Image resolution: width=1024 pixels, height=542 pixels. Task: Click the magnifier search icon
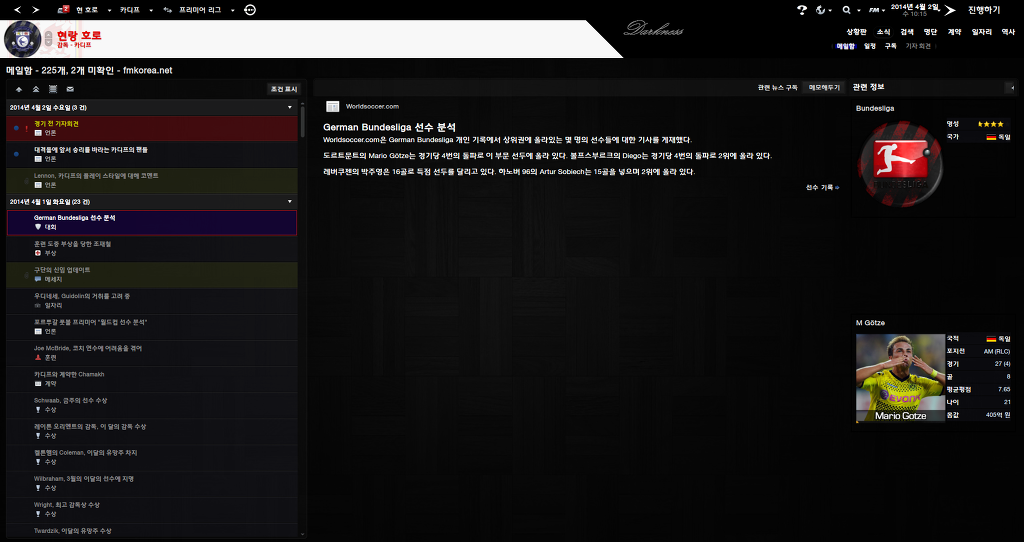point(847,10)
